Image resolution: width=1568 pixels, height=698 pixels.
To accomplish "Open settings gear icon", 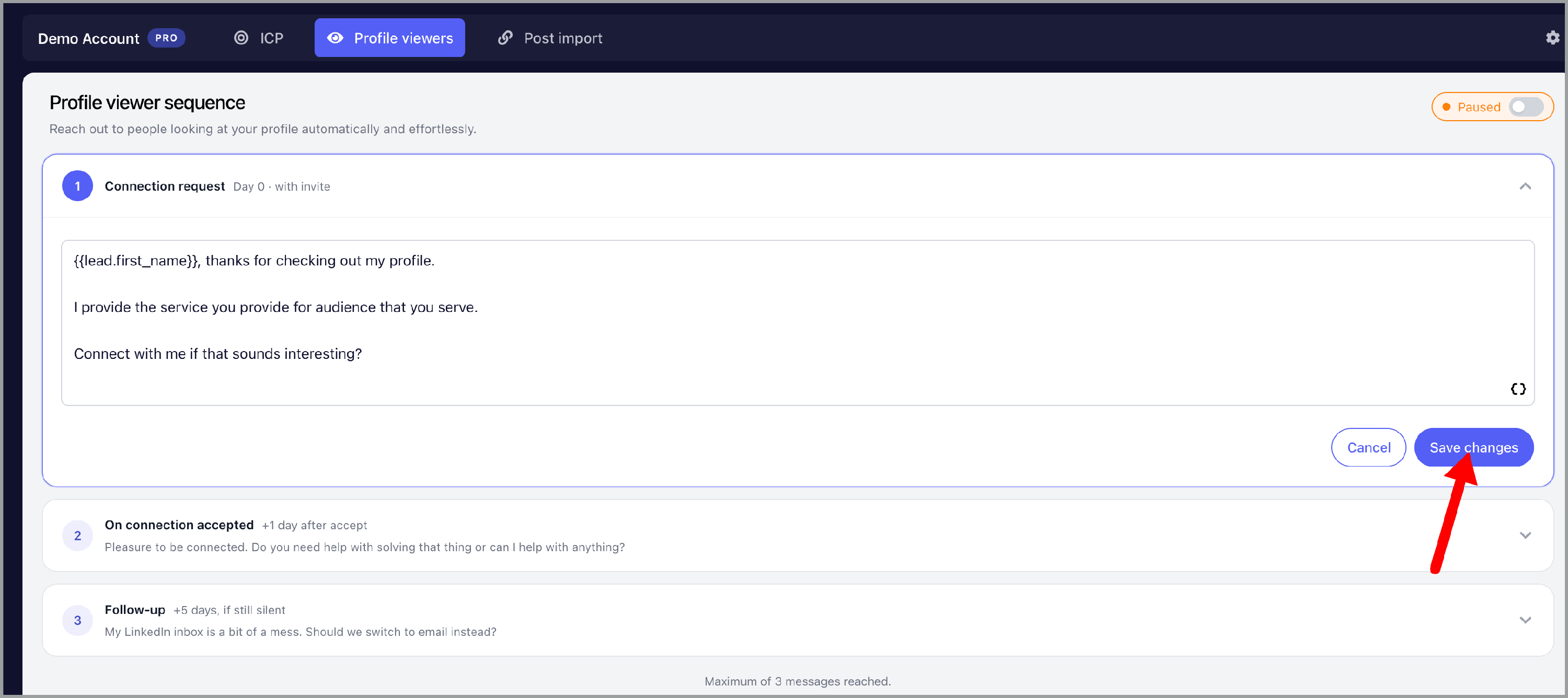I will point(1553,38).
